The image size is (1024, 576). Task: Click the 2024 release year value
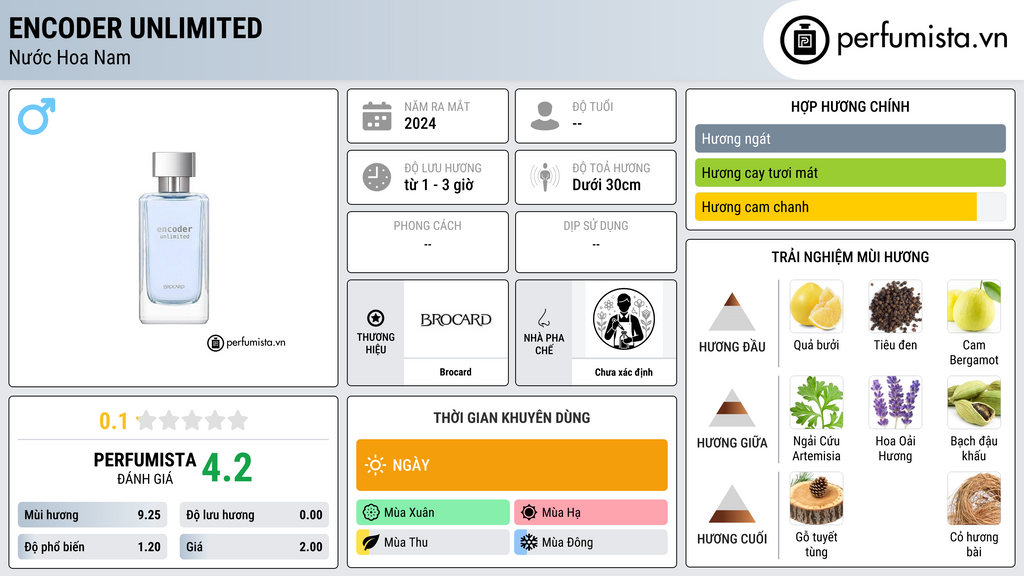pos(420,123)
